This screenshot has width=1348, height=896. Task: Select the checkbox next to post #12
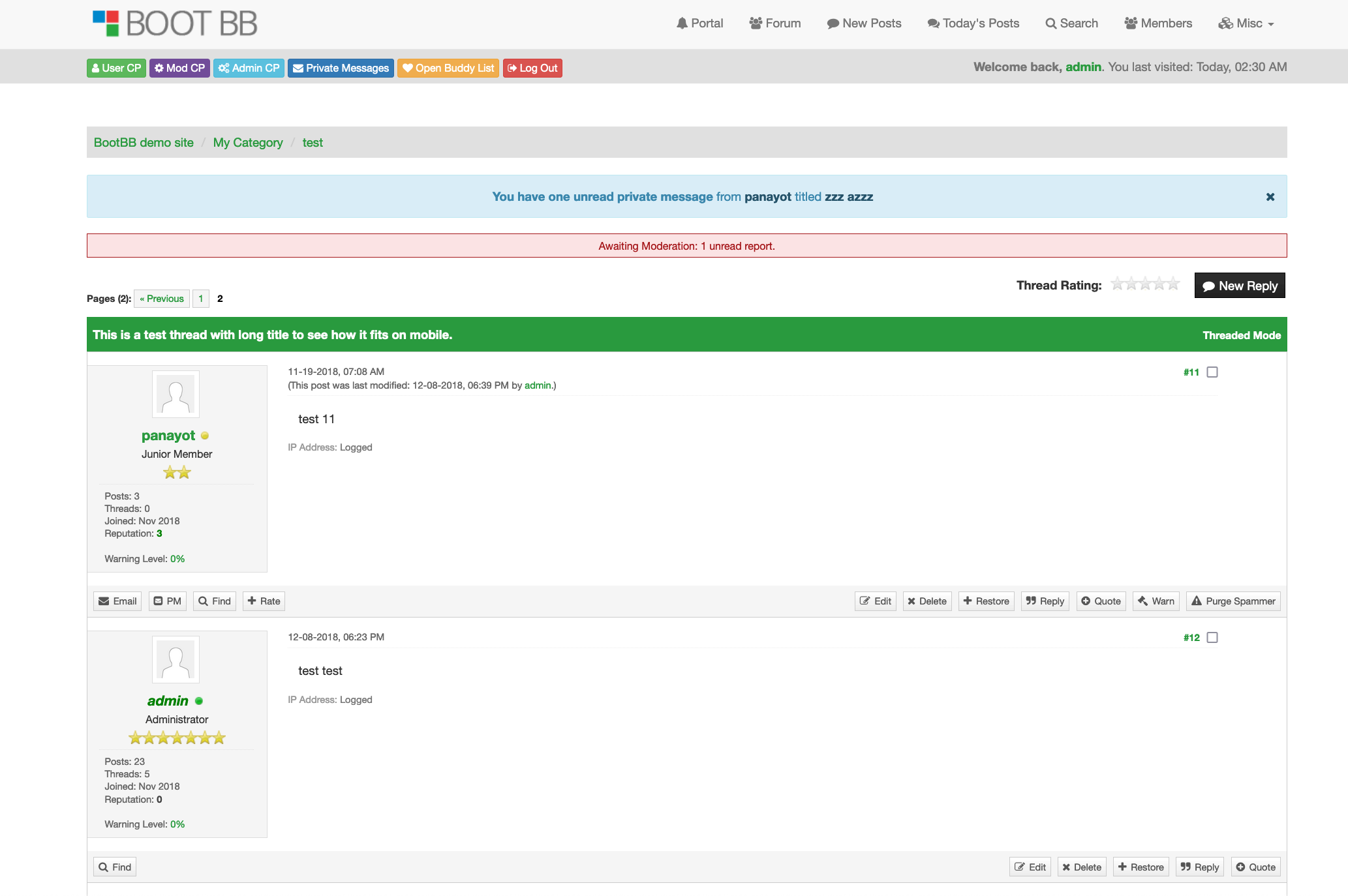click(x=1212, y=638)
